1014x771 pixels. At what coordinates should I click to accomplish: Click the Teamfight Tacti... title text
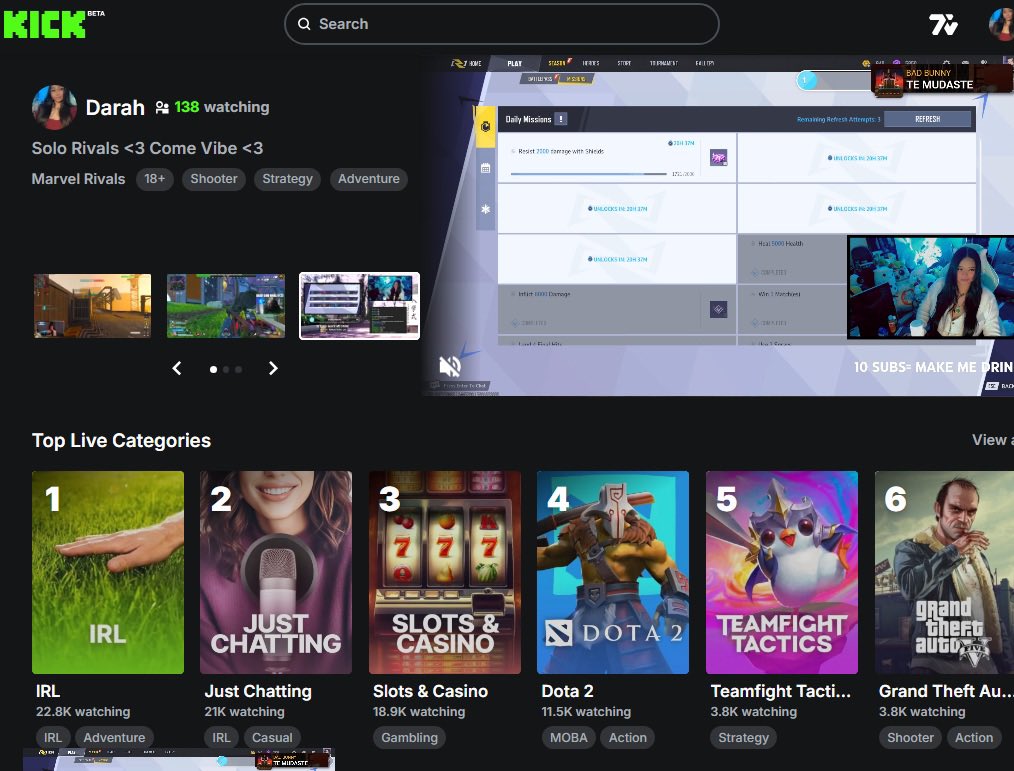(781, 691)
